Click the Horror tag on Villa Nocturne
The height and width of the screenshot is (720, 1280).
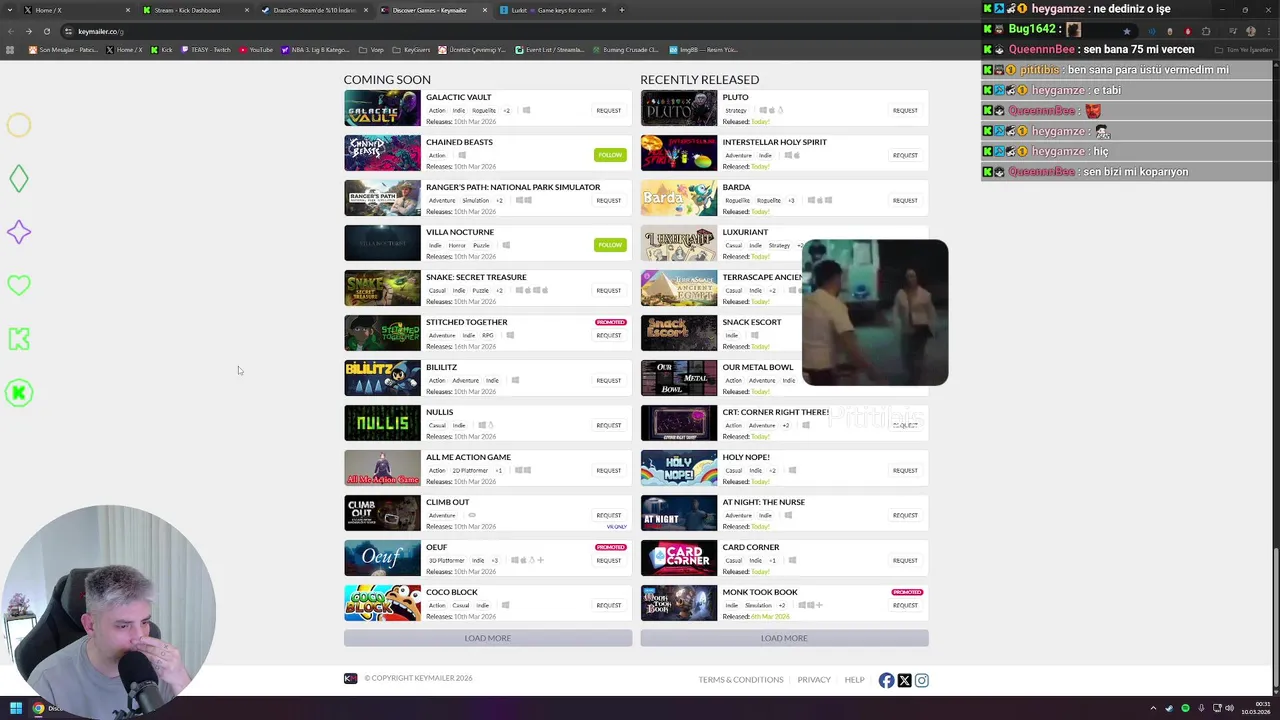(457, 245)
